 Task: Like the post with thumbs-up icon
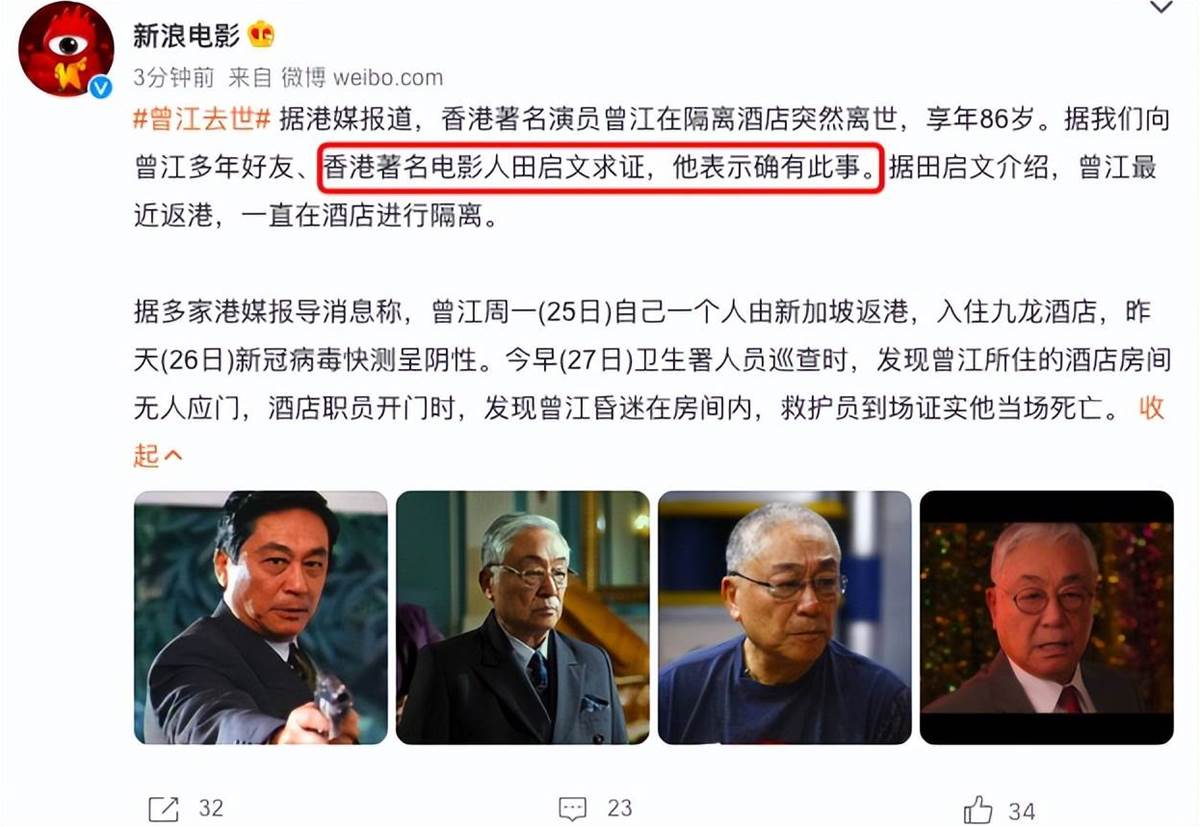977,809
